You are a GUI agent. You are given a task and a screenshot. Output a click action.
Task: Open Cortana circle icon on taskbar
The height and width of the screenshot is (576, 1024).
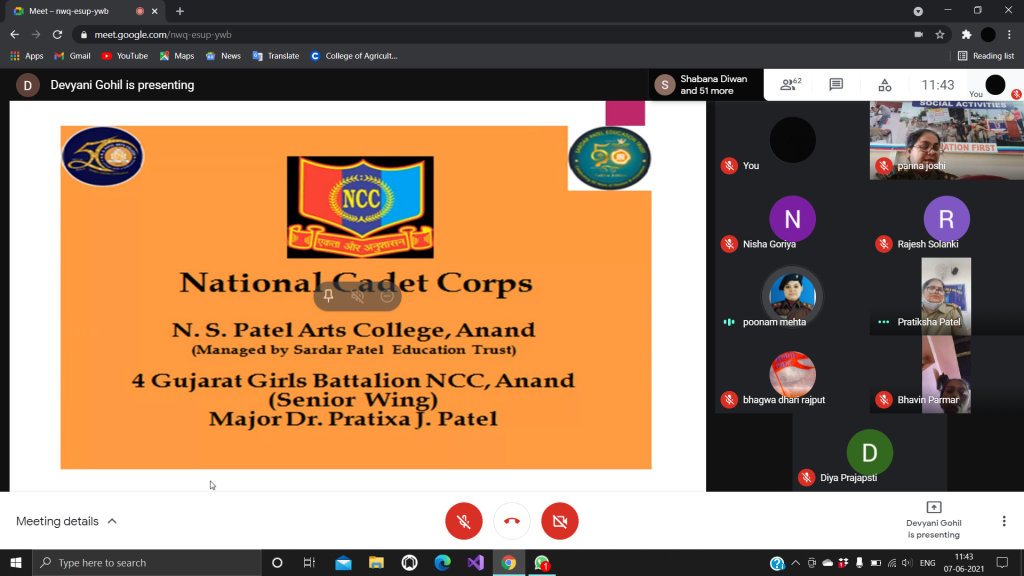277,562
